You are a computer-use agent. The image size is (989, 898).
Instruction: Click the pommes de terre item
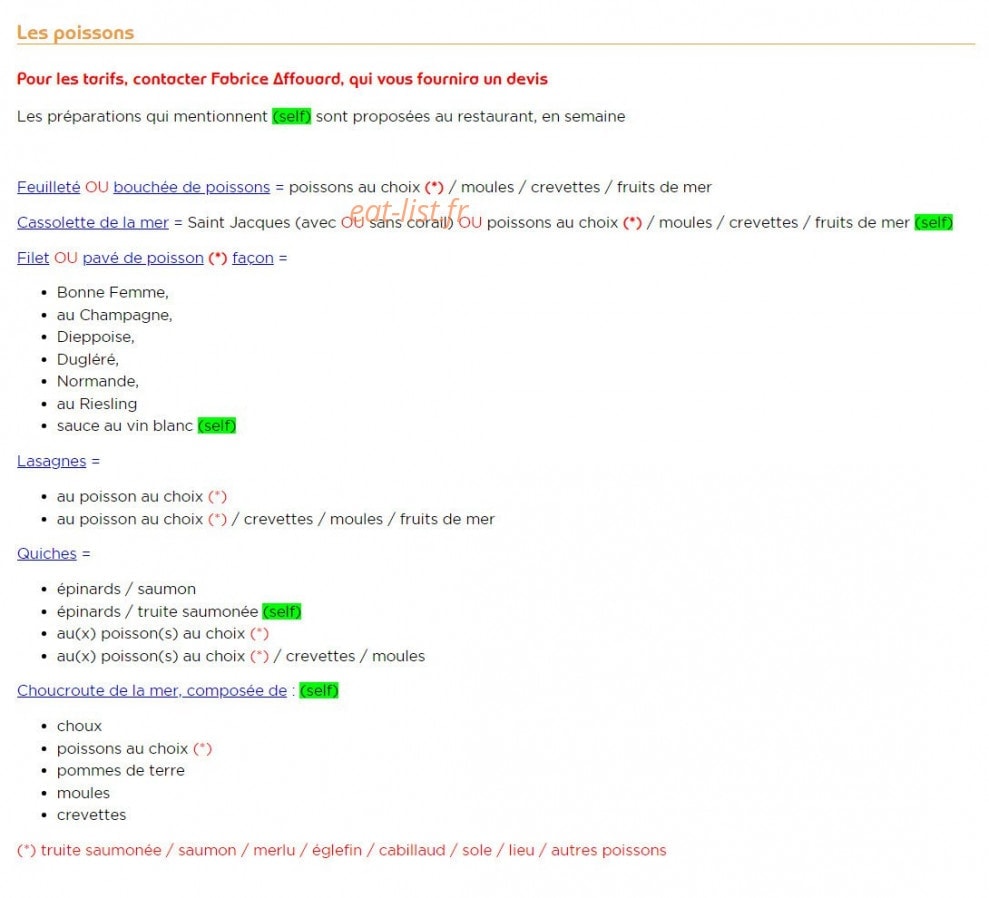click(x=121, y=771)
